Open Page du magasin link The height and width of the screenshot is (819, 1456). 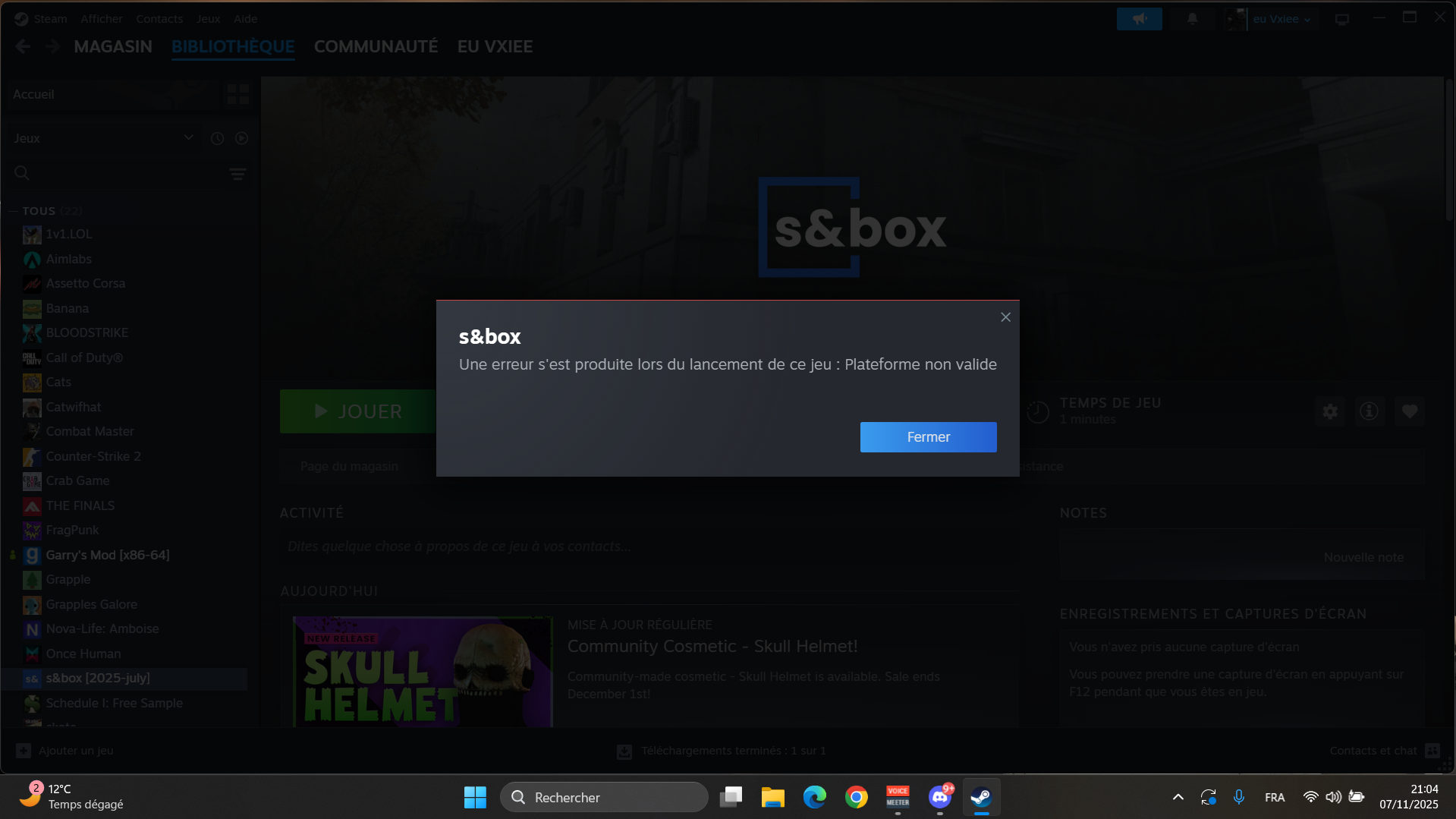349,466
